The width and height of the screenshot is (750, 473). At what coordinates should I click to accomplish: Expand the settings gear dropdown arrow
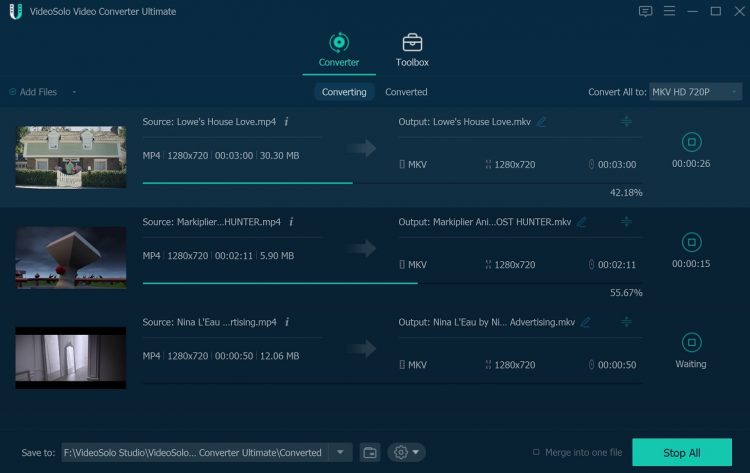(416, 452)
